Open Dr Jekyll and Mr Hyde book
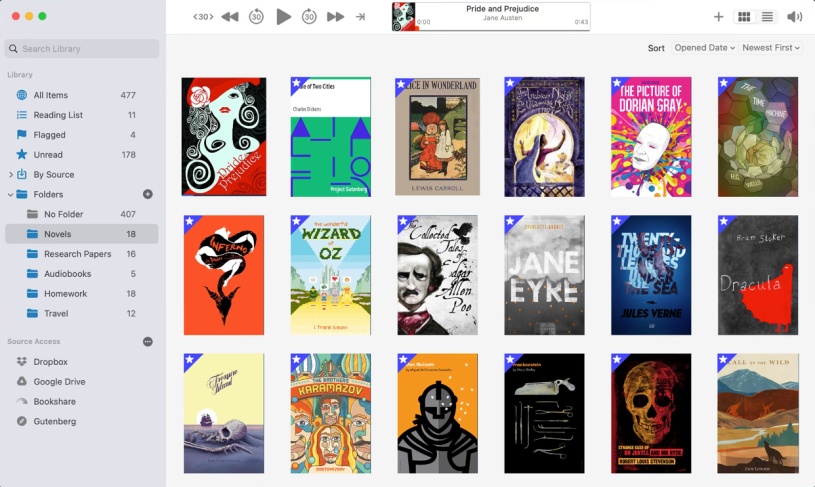This screenshot has width=815, height=487. 651,414
